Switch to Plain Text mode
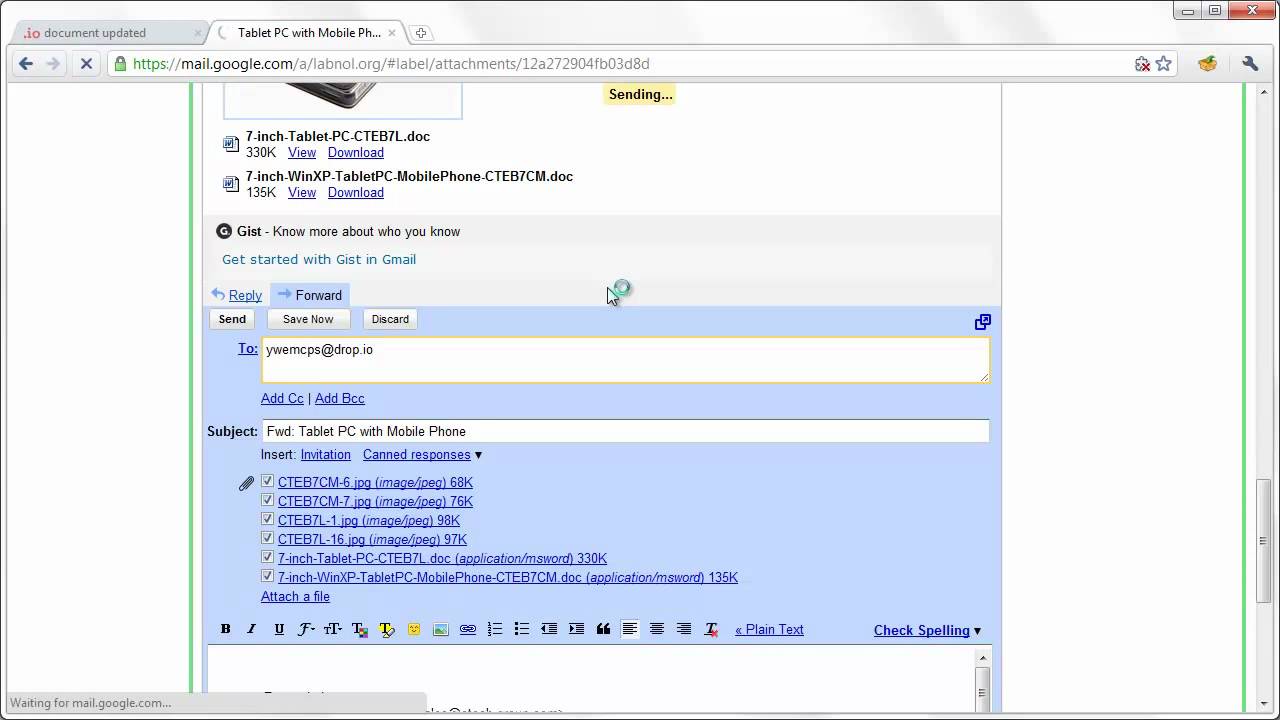This screenshot has height=720, width=1280. [769, 629]
